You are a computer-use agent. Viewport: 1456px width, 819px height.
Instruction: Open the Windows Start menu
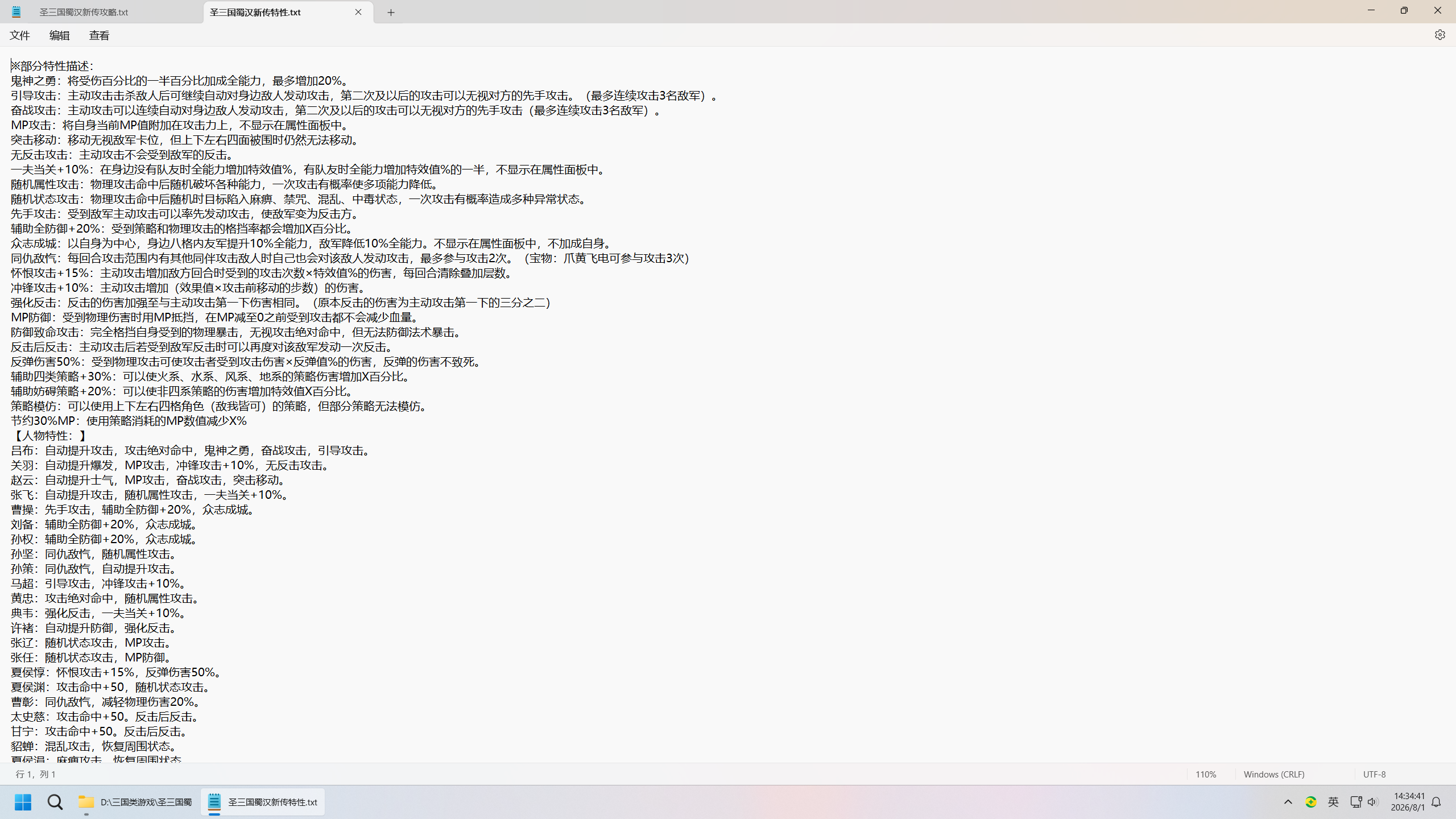[x=23, y=802]
